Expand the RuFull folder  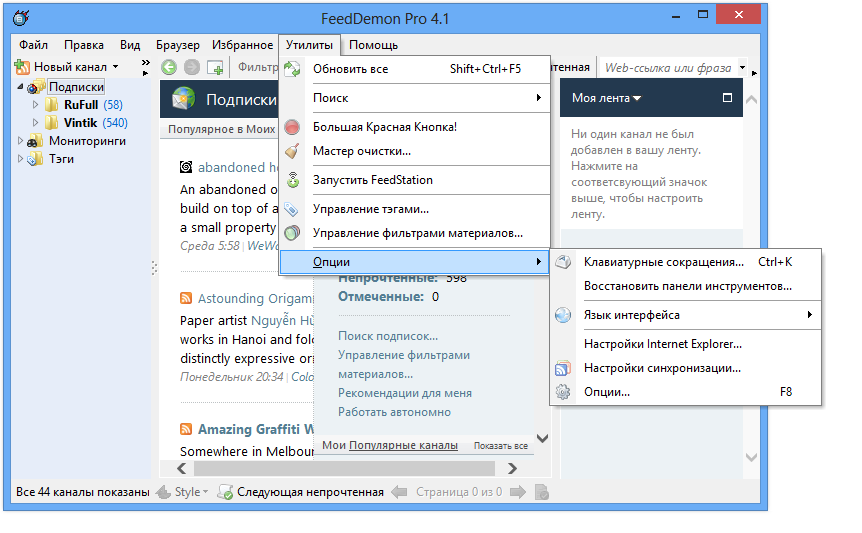pyautogui.click(x=35, y=104)
